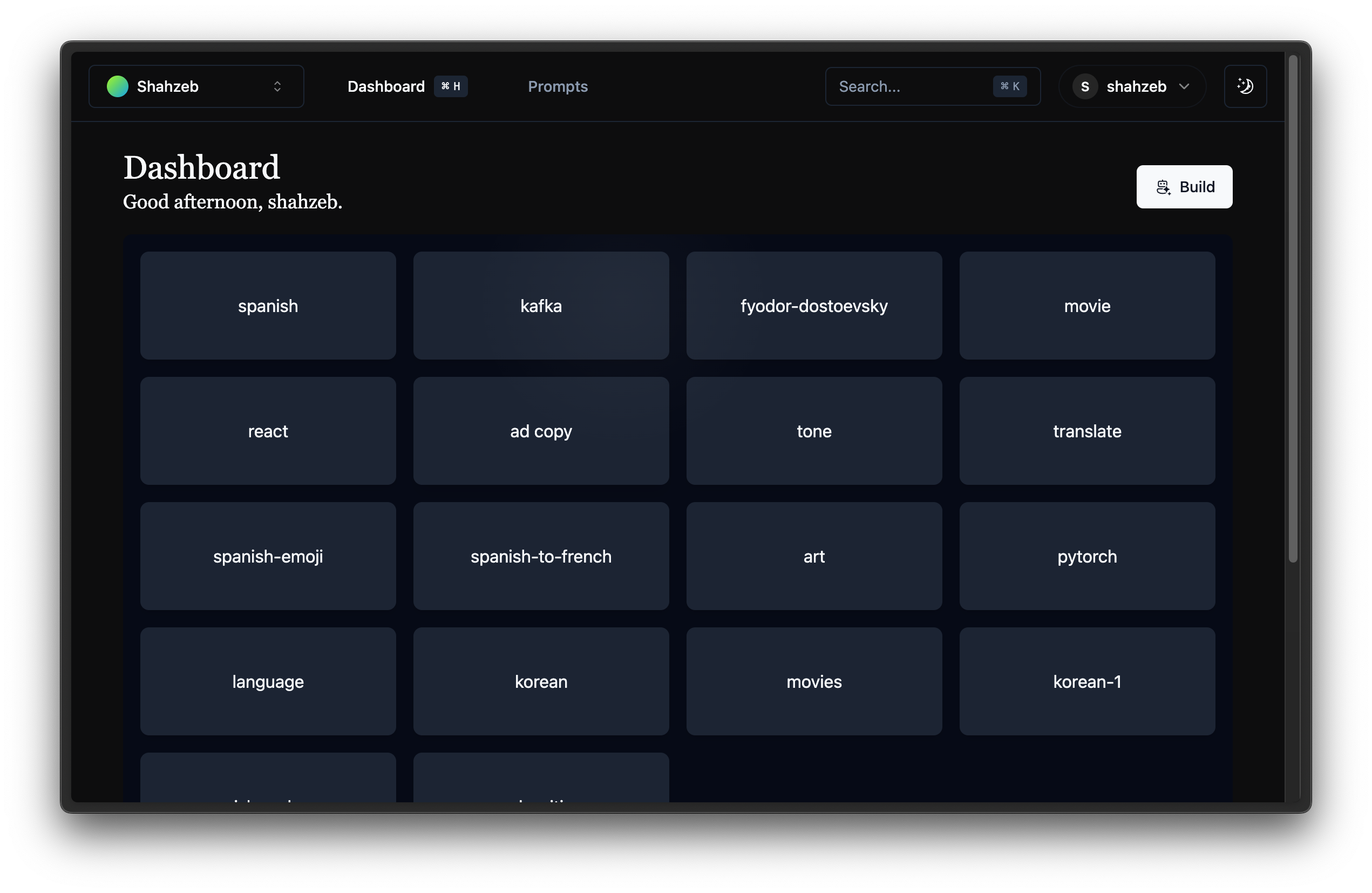Open the kafka prompt card
This screenshot has width=1372, height=893.
tap(541, 306)
